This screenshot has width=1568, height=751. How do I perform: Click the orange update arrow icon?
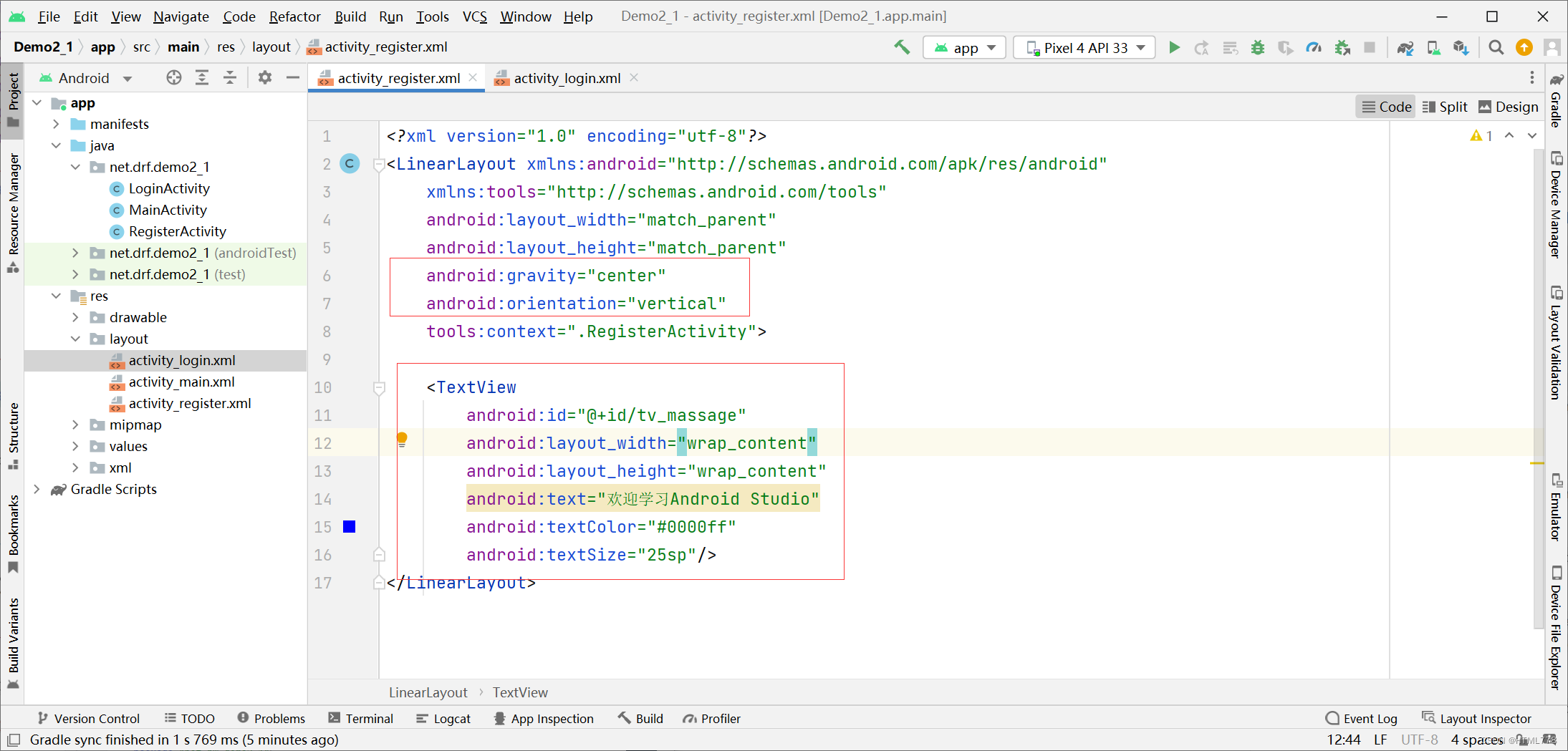pyautogui.click(x=1524, y=47)
